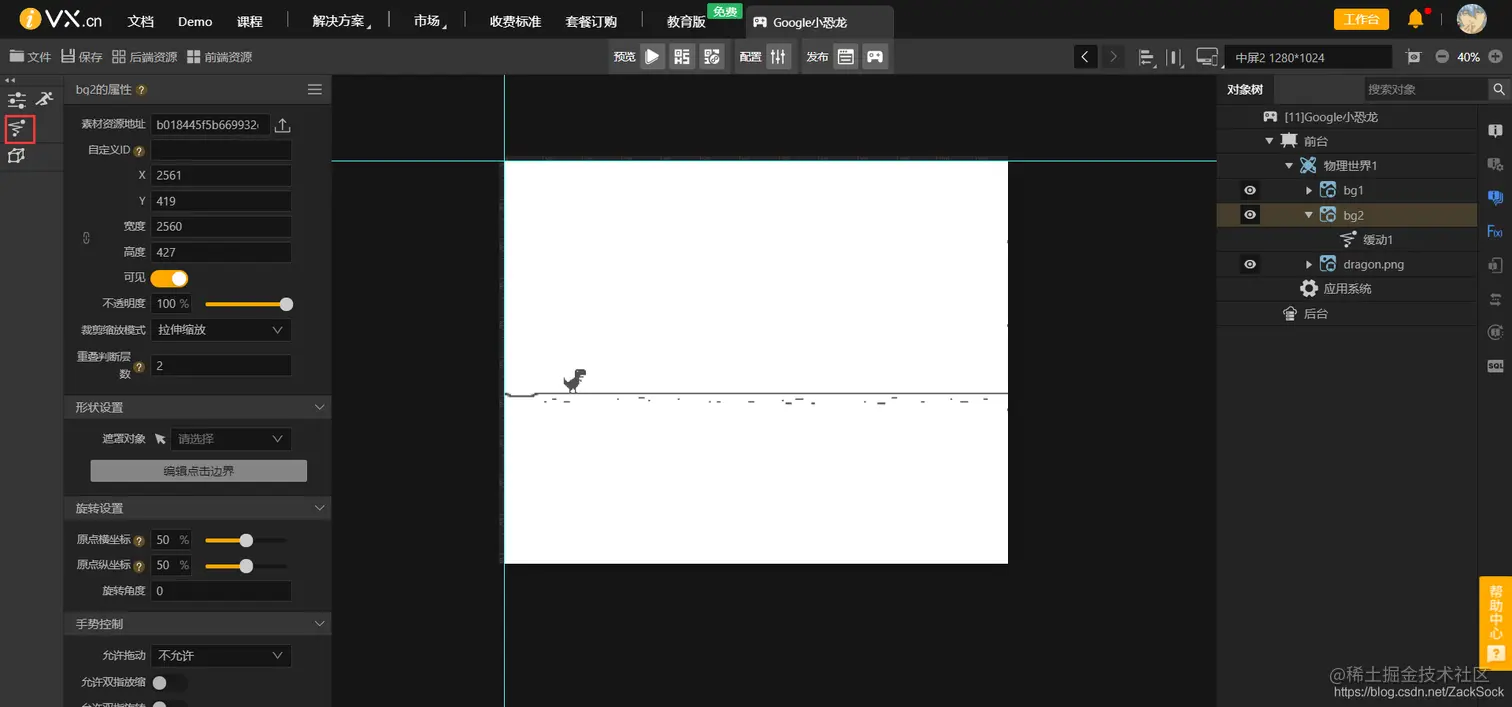Open the SQL icon on right bar
This screenshot has height=707, width=1512.
[1495, 366]
